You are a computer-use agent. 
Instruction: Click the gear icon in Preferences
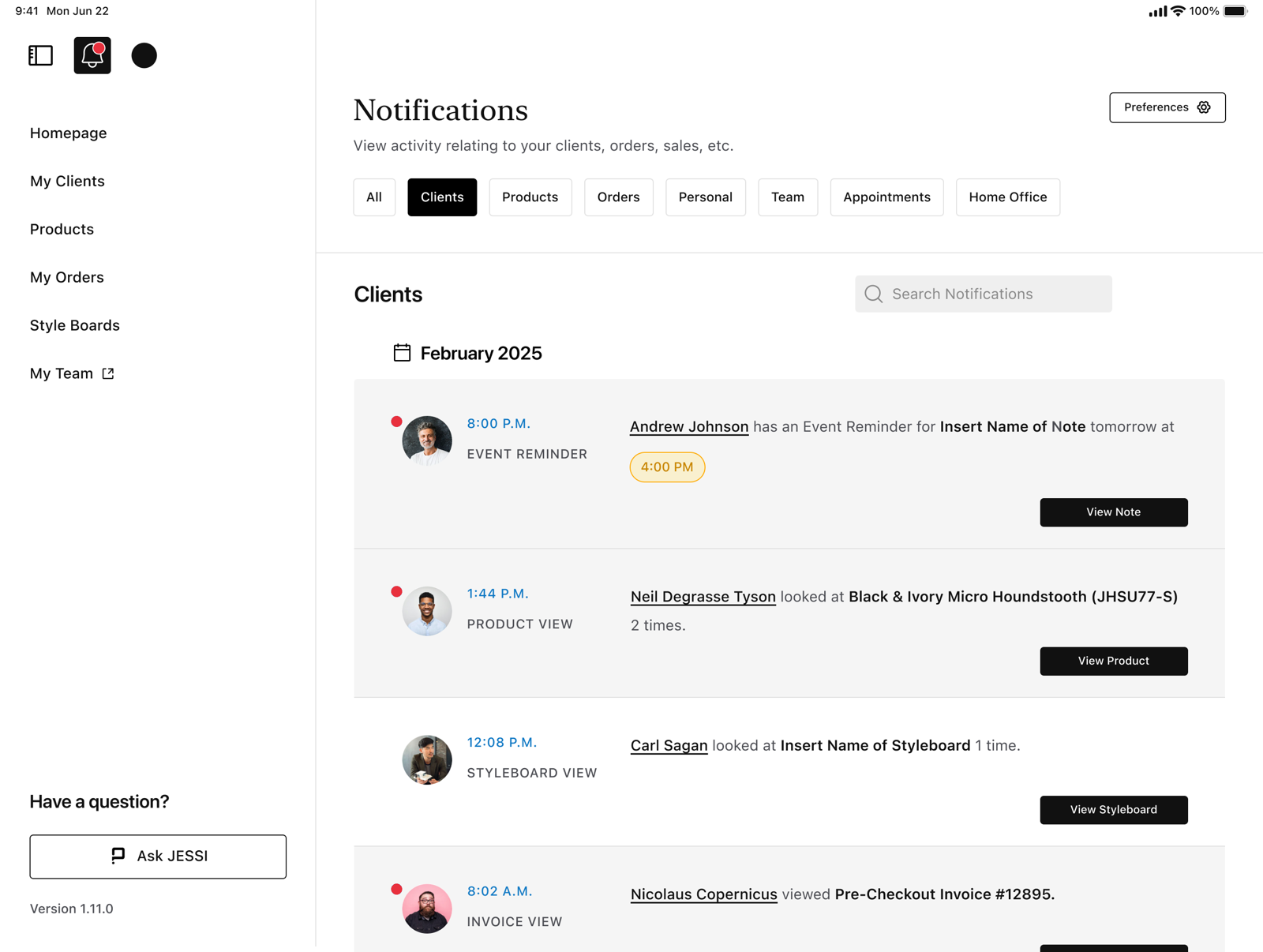point(1204,107)
